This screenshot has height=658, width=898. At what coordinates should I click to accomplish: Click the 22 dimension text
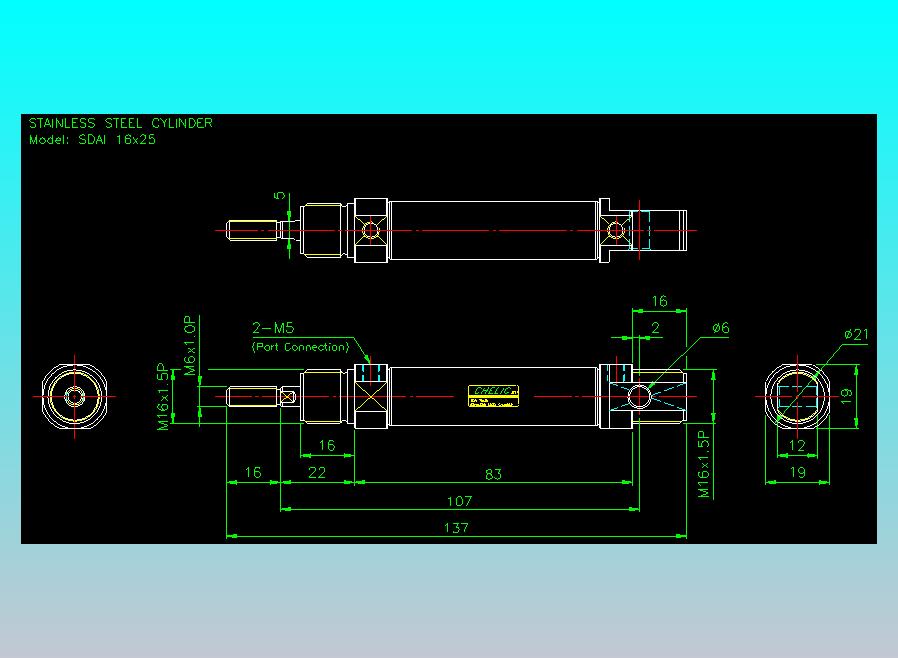(317, 472)
